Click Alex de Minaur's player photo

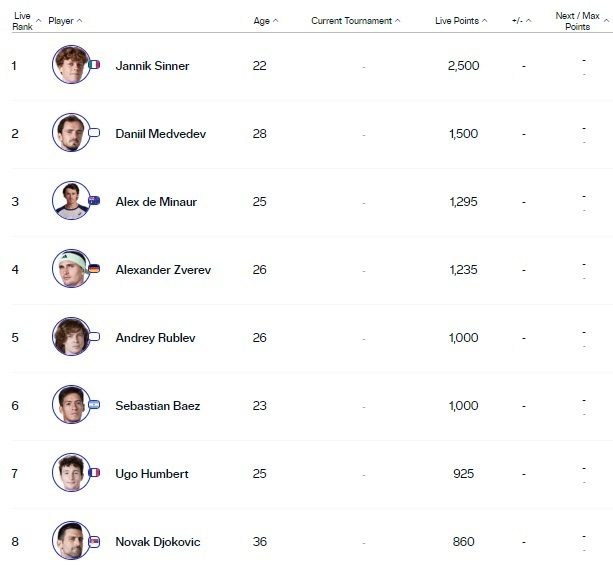pyautogui.click(x=70, y=201)
